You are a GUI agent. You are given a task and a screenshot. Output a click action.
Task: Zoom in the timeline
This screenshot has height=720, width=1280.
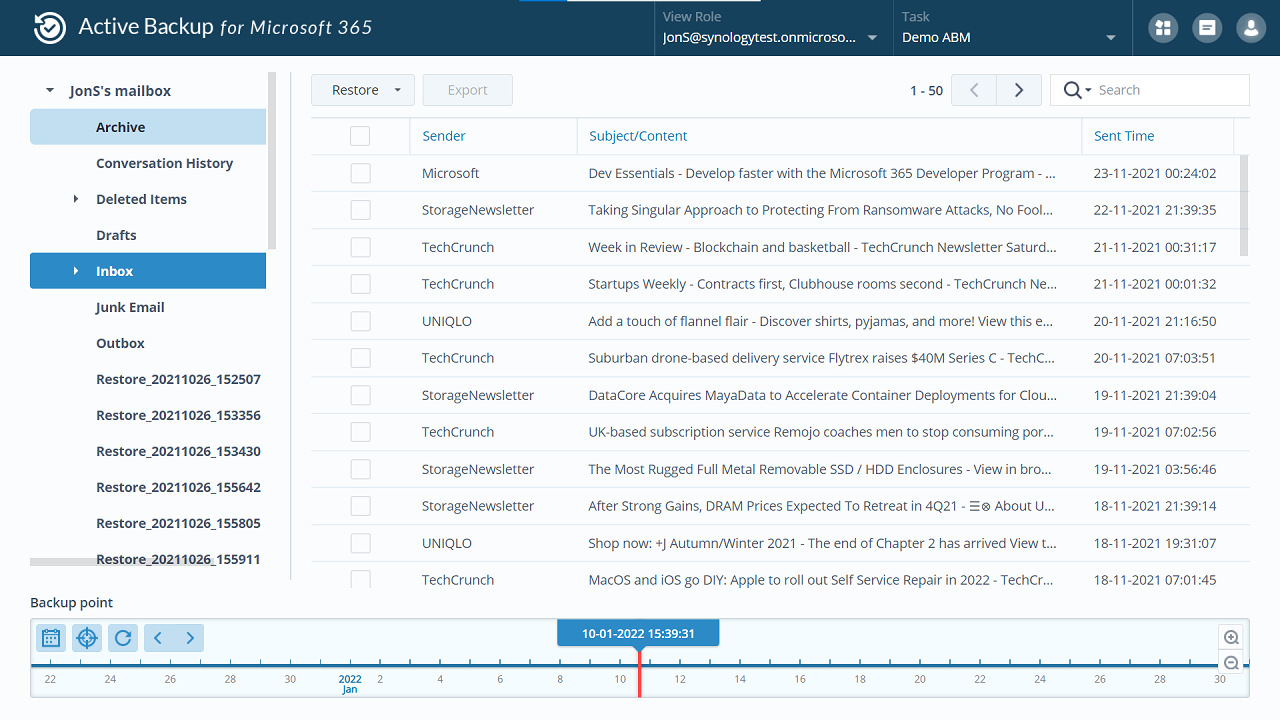[1231, 637]
